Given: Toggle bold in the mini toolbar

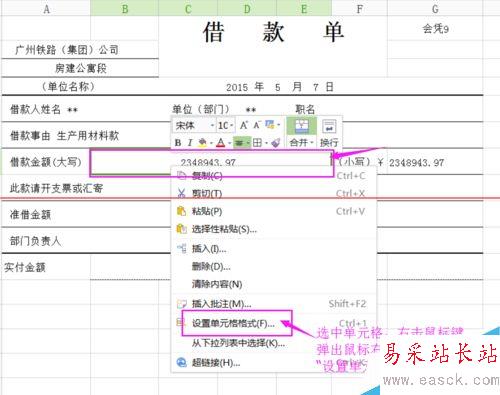Looking at the screenshot, I should pos(178,143).
